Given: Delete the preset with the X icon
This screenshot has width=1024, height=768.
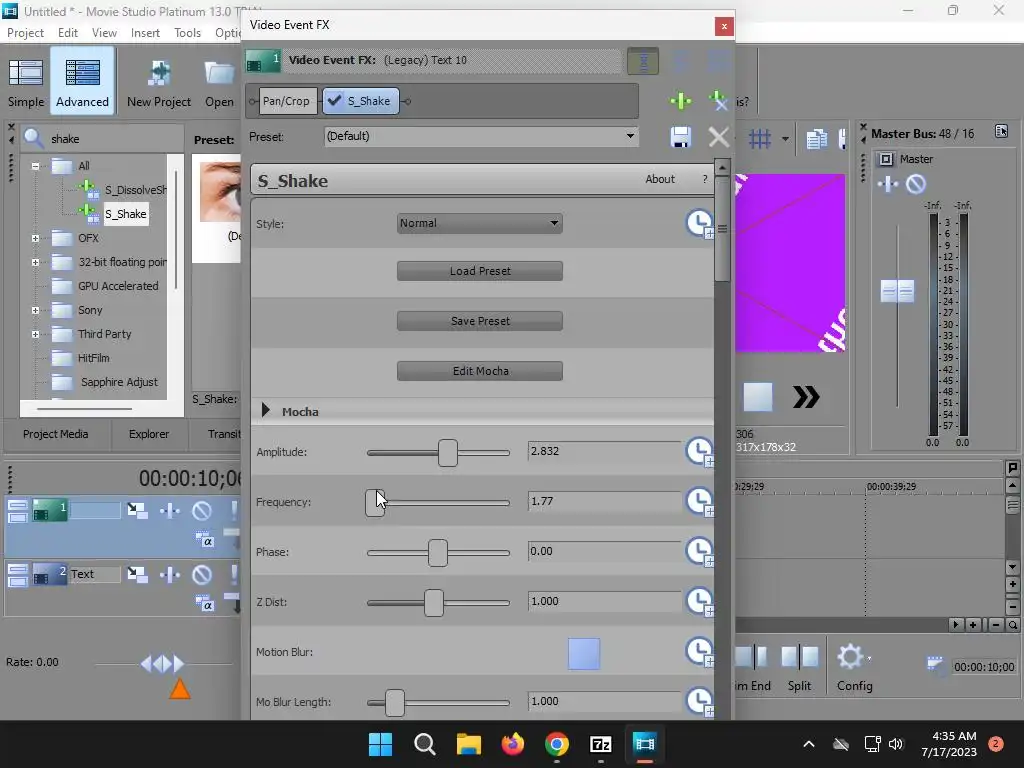Looking at the screenshot, I should (x=718, y=137).
